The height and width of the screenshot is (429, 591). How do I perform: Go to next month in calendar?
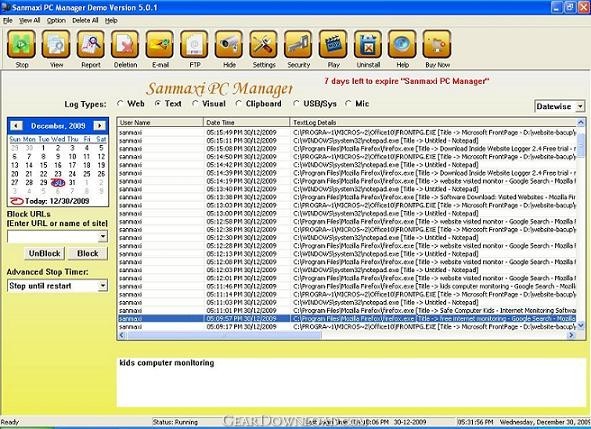point(100,126)
